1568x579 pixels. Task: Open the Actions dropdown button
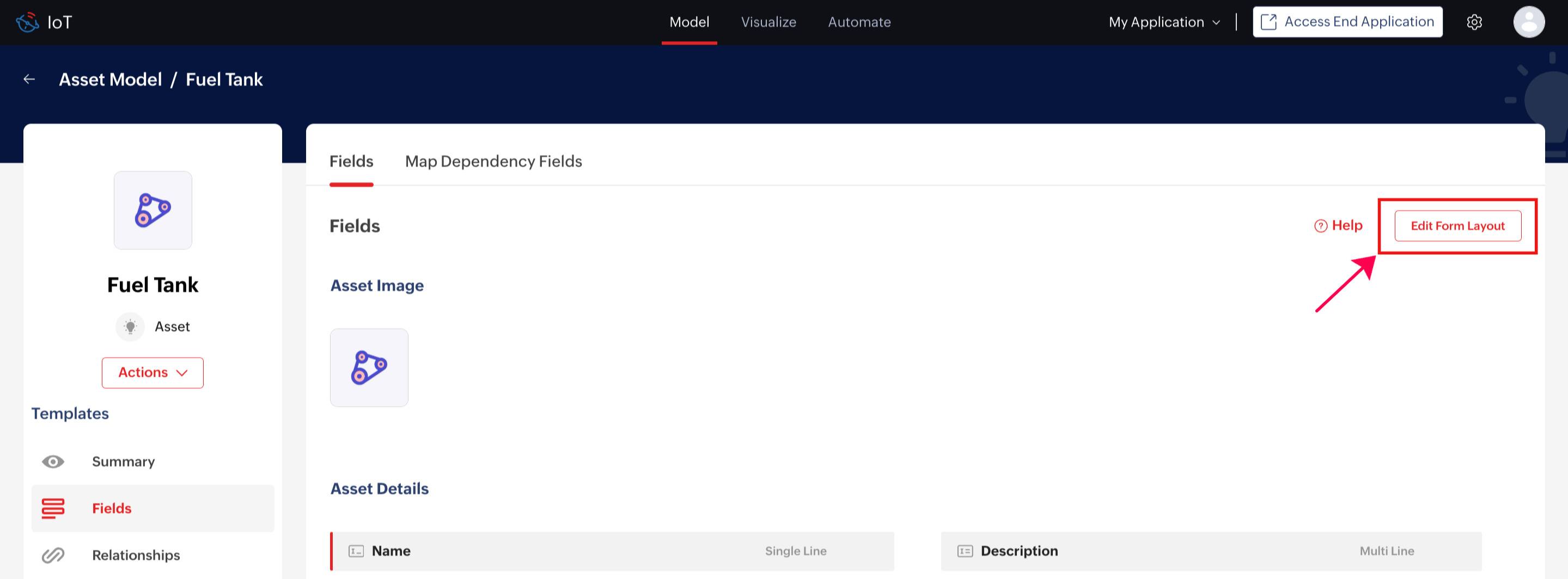click(x=153, y=373)
